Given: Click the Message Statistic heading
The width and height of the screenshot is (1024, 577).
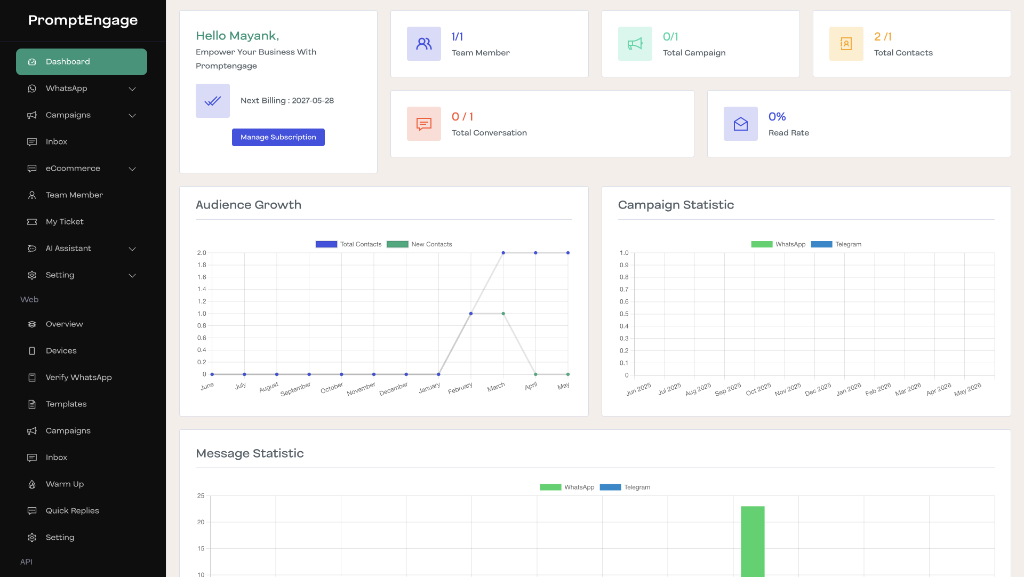Looking at the screenshot, I should [249, 454].
